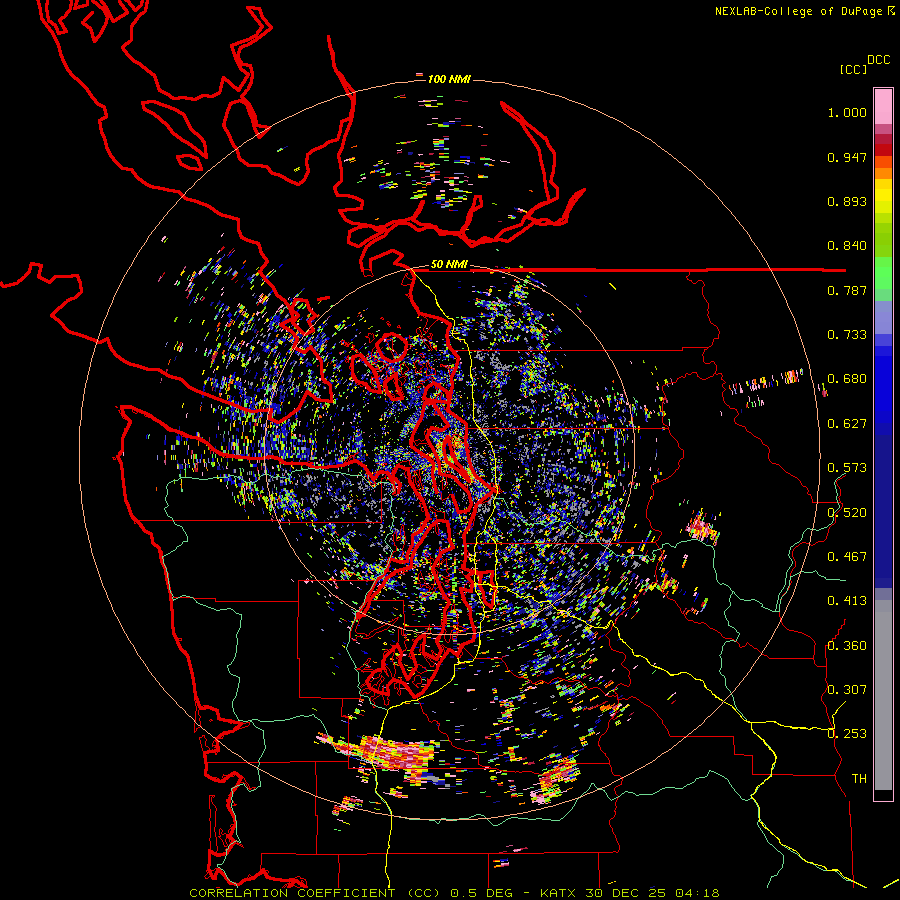Click the 0.893 color scale value

(847, 201)
